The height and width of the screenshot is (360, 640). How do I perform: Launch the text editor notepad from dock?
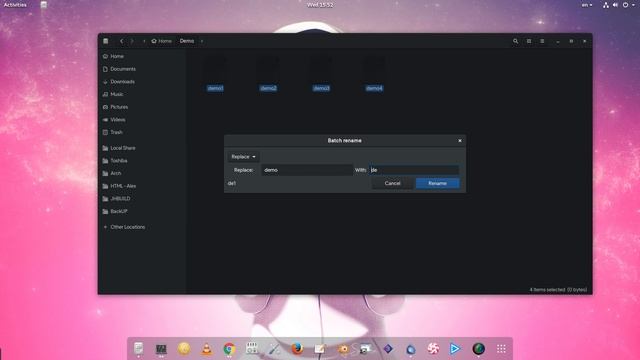pos(320,349)
